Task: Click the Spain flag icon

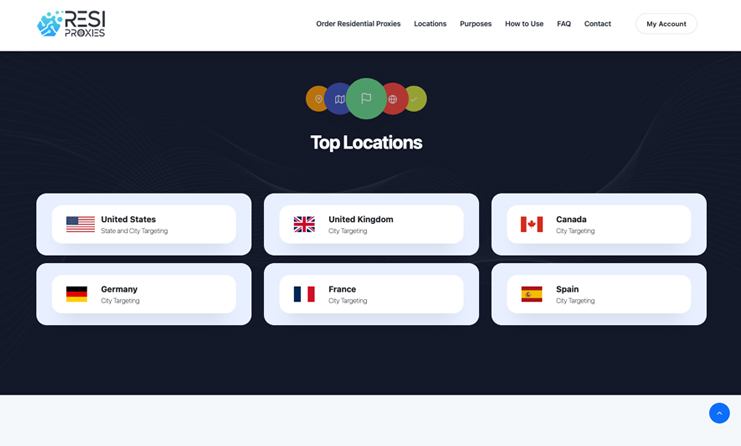Action: [x=532, y=294]
